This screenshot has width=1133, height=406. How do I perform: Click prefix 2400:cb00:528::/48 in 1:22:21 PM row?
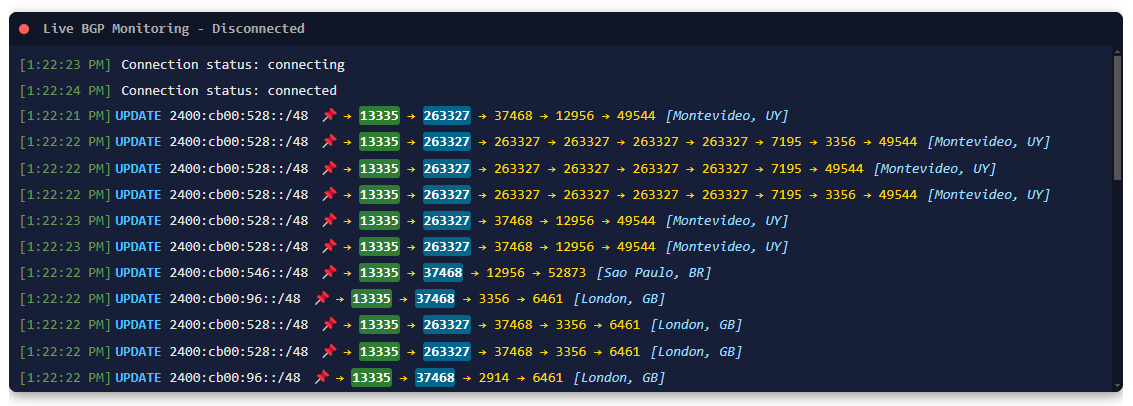[x=239, y=116]
